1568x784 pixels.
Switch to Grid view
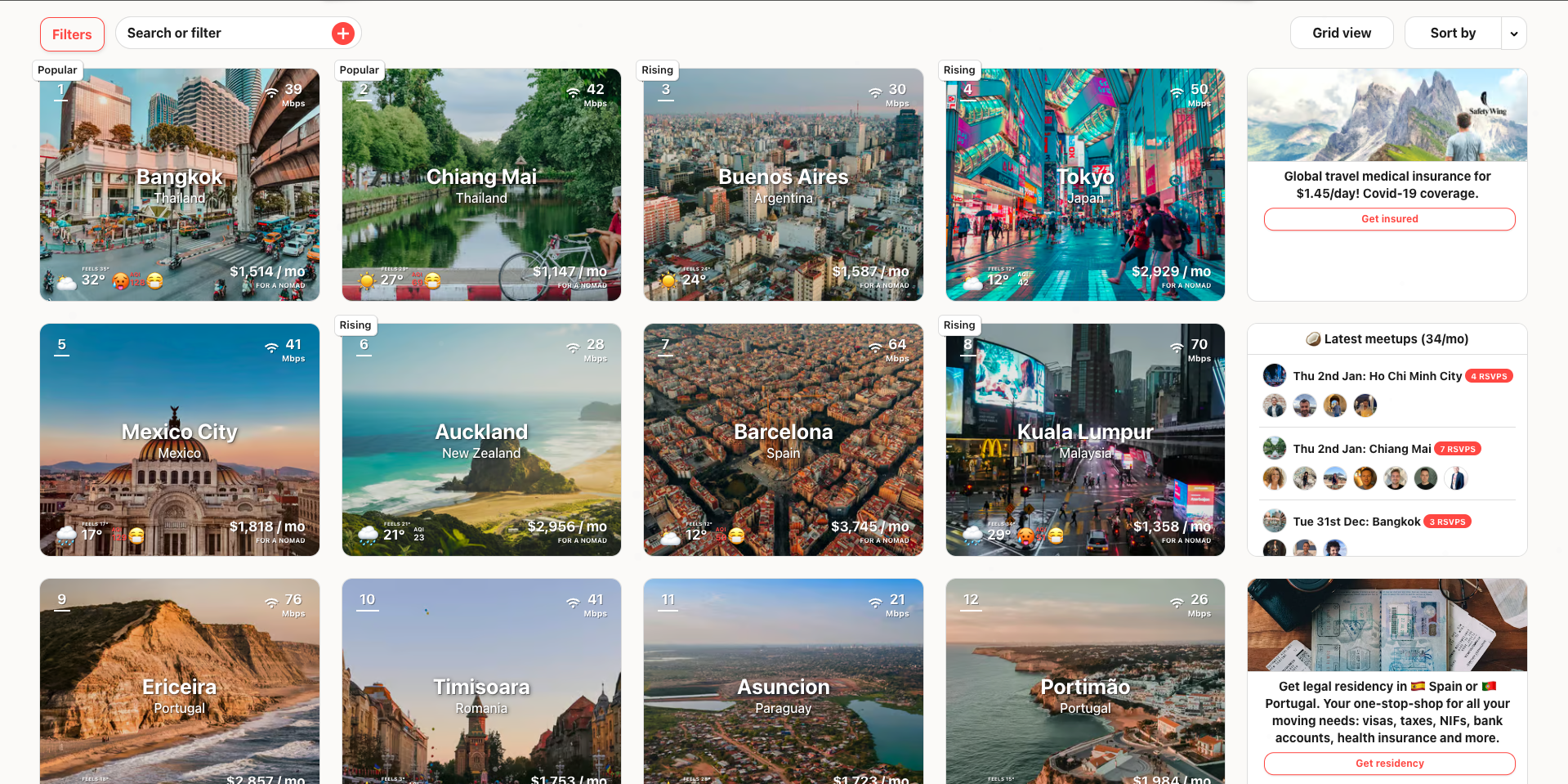pyautogui.click(x=1342, y=34)
